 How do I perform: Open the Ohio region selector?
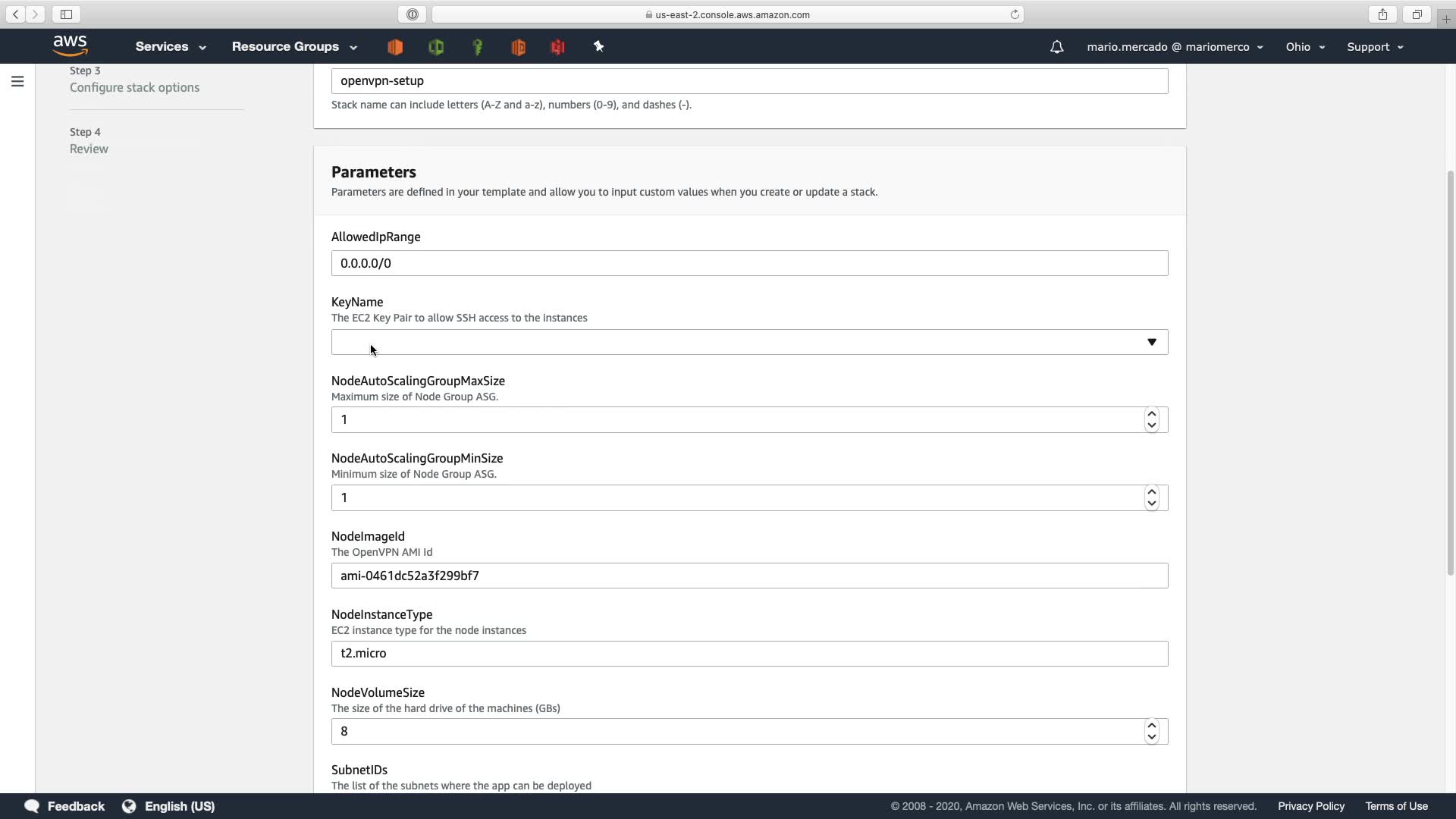[1305, 47]
